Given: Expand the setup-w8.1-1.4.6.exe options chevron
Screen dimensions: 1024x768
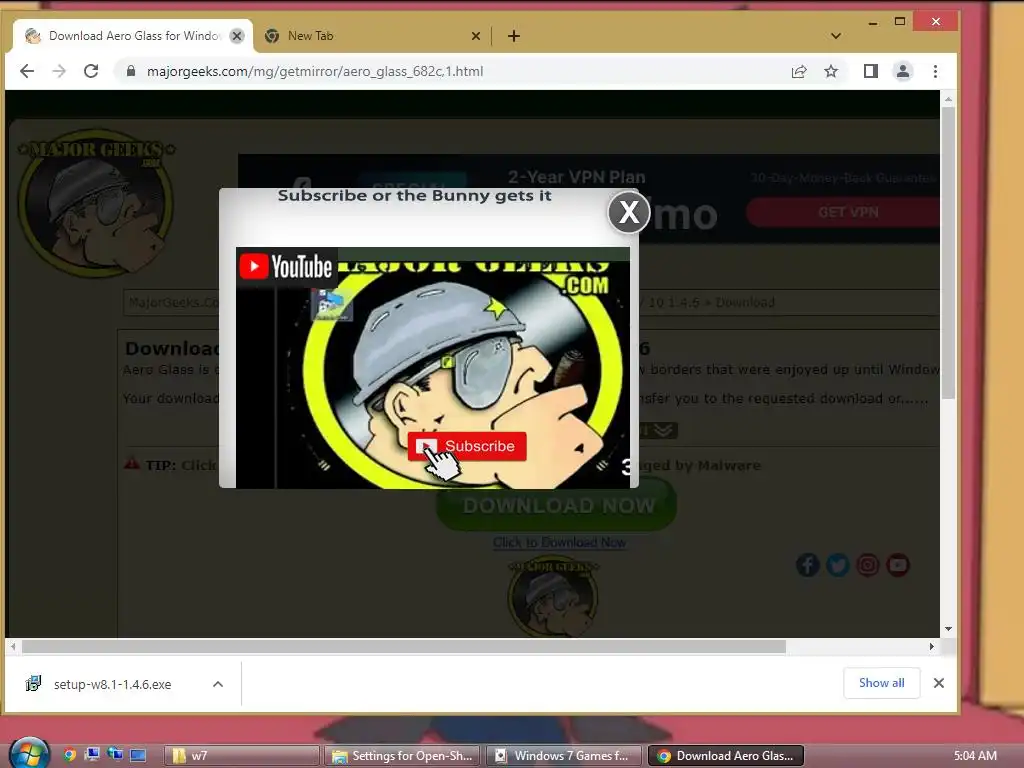Looking at the screenshot, I should [x=218, y=684].
